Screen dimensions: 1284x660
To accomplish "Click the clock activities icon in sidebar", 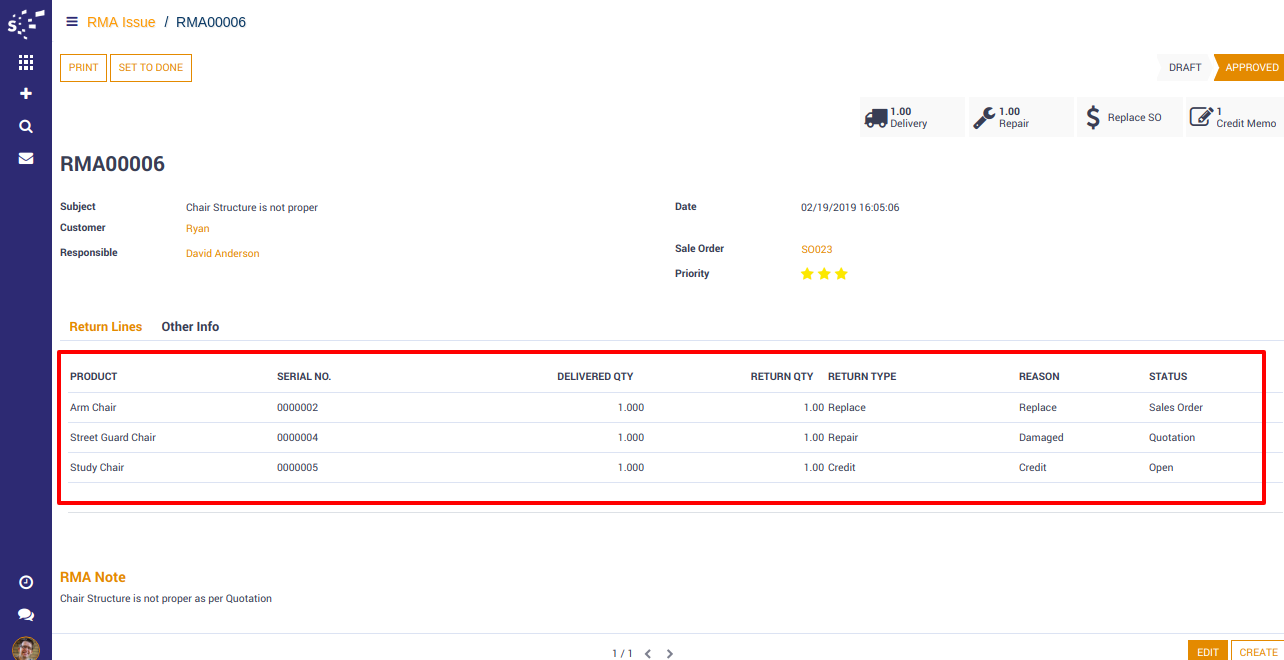I will click(x=26, y=582).
